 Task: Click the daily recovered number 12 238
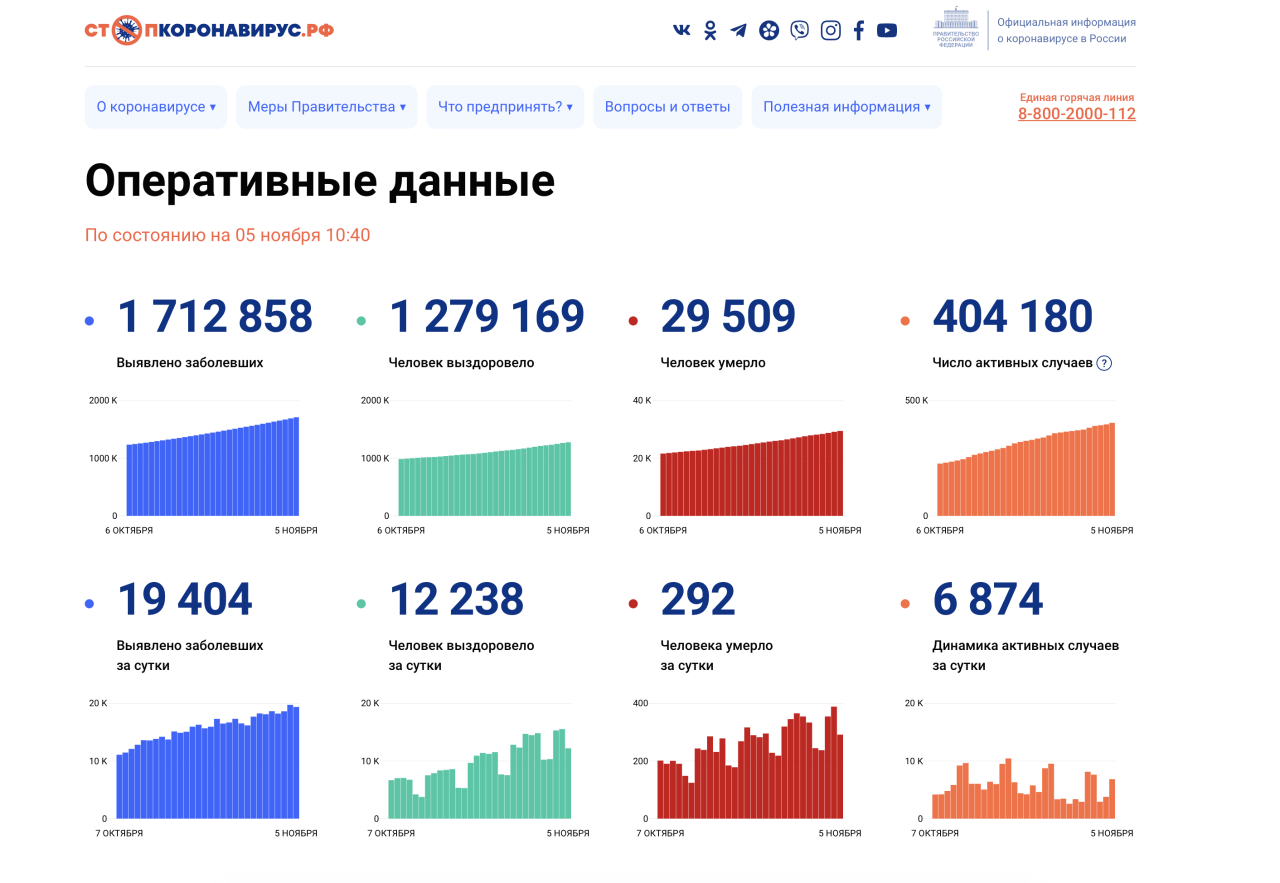click(456, 600)
